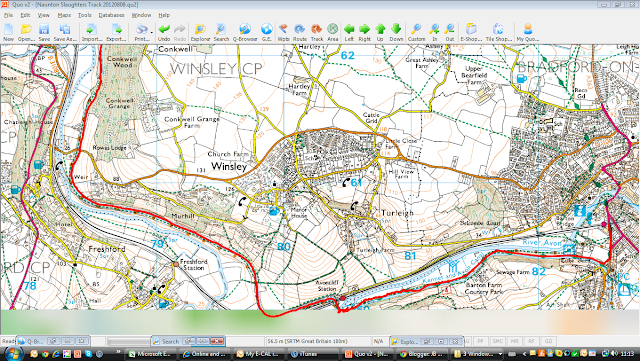Image resolution: width=640 pixels, height=361 pixels.
Task: Open the E-Shop button
Action: (471, 32)
